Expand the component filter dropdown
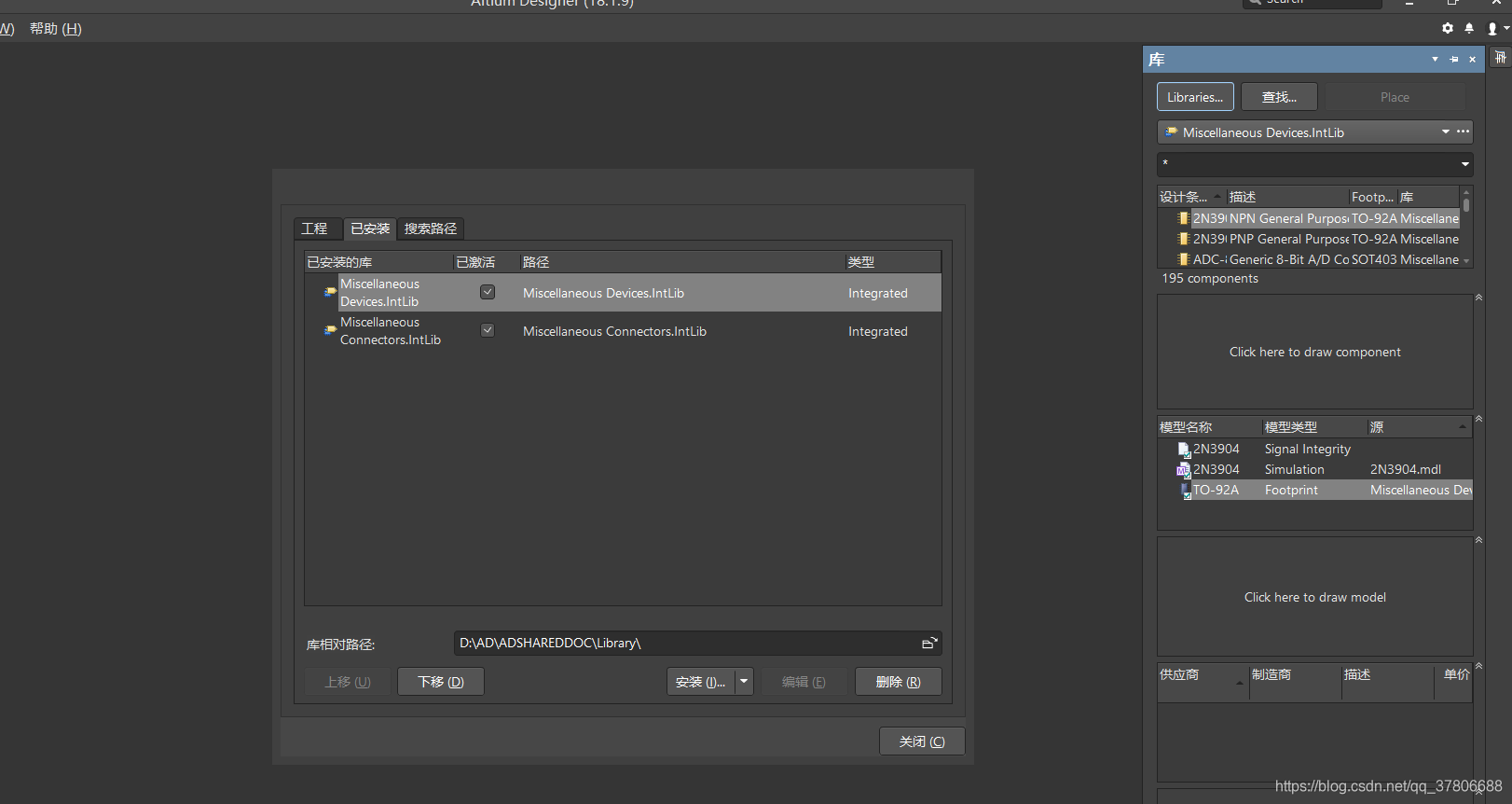 tap(1465, 164)
